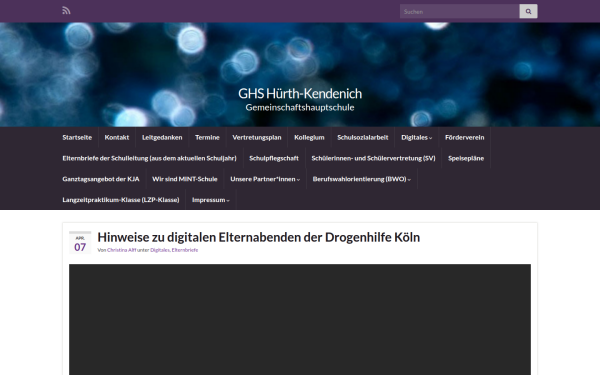Open the Förderverein page
Image resolution: width=600 pixels, height=375 pixels.
coord(465,137)
